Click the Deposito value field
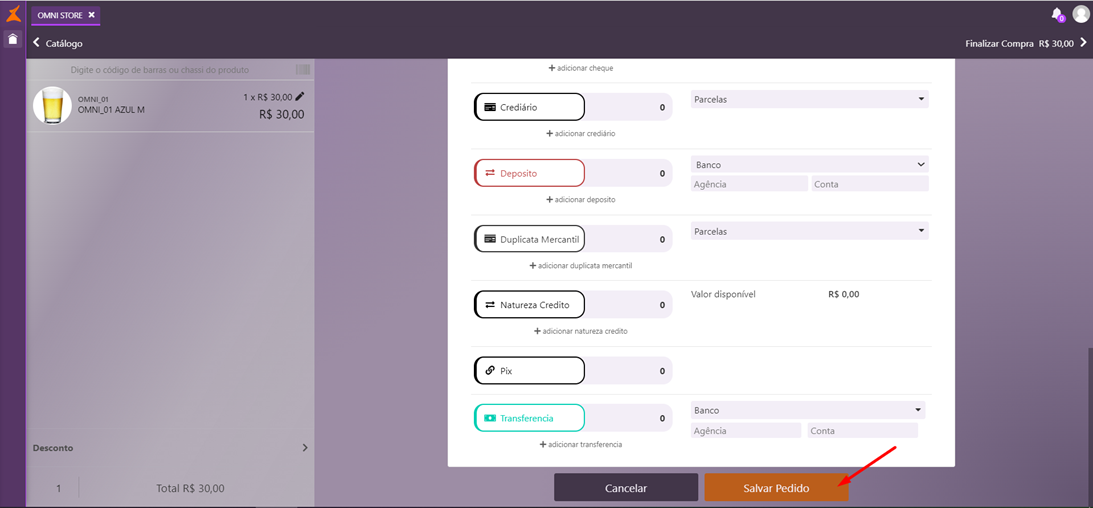 pyautogui.click(x=628, y=173)
